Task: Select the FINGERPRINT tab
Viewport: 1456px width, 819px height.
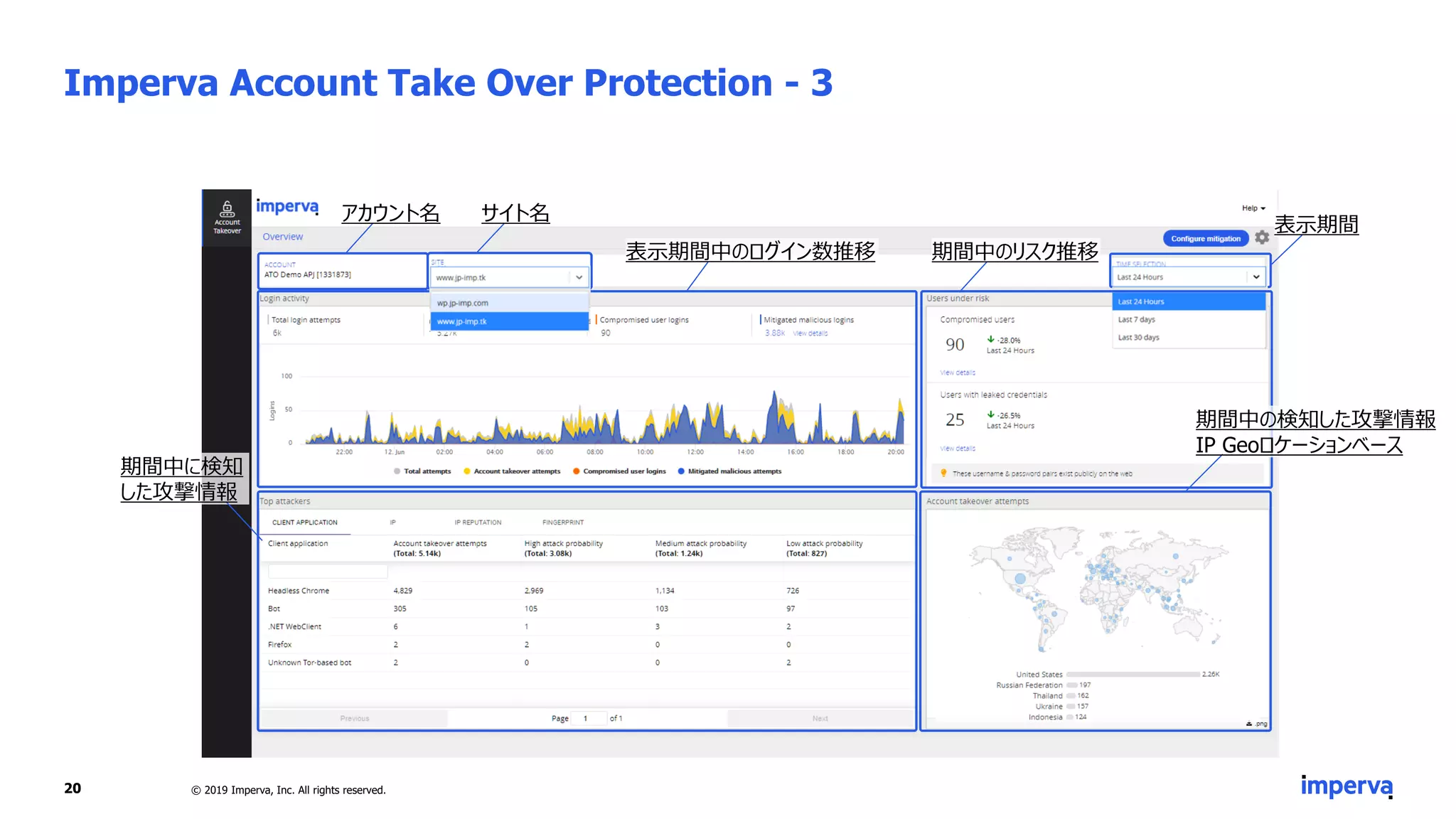Action: click(563, 523)
